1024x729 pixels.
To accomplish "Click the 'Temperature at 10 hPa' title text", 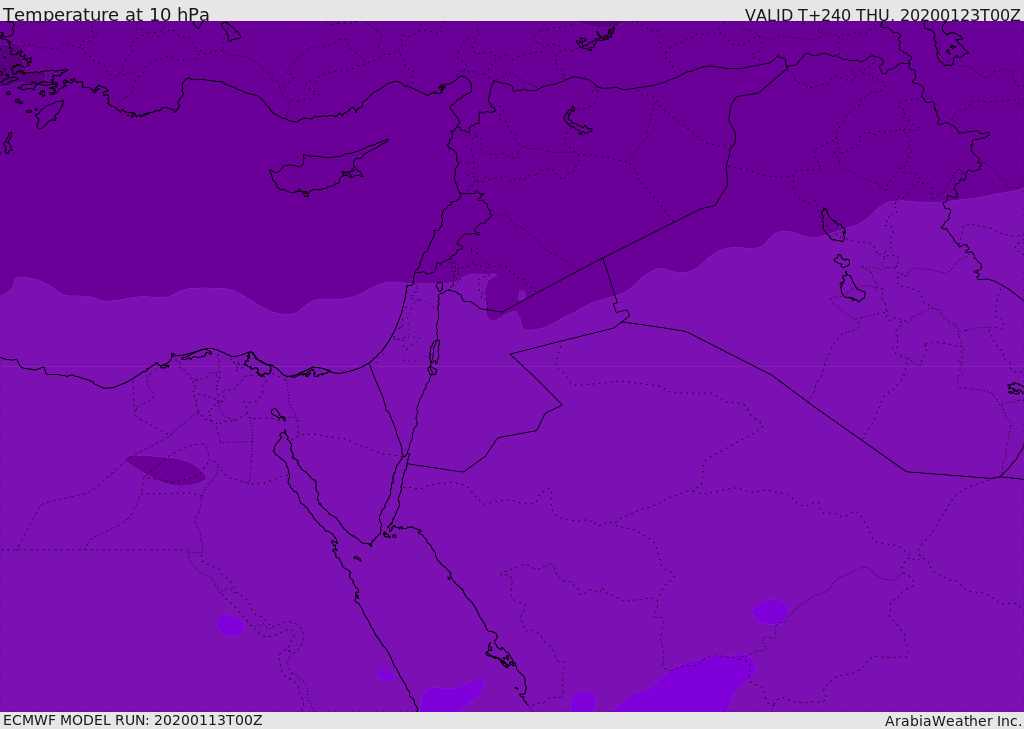I will pyautogui.click(x=106, y=14).
